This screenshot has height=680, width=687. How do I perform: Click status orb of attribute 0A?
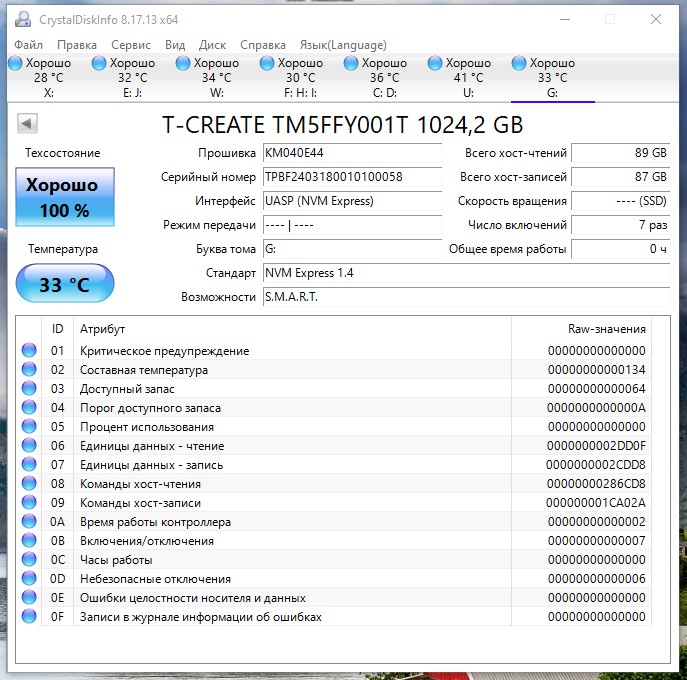pos(29,521)
